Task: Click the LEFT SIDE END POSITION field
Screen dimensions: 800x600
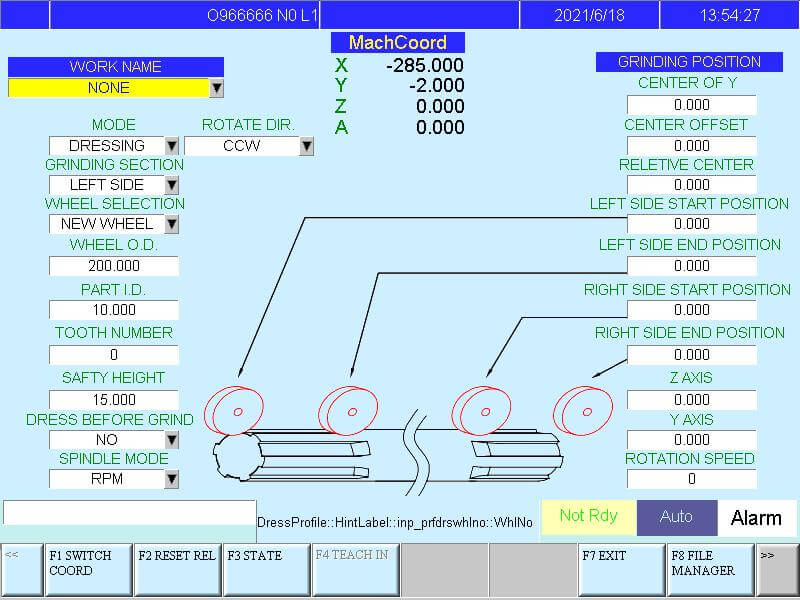Action: click(692, 266)
